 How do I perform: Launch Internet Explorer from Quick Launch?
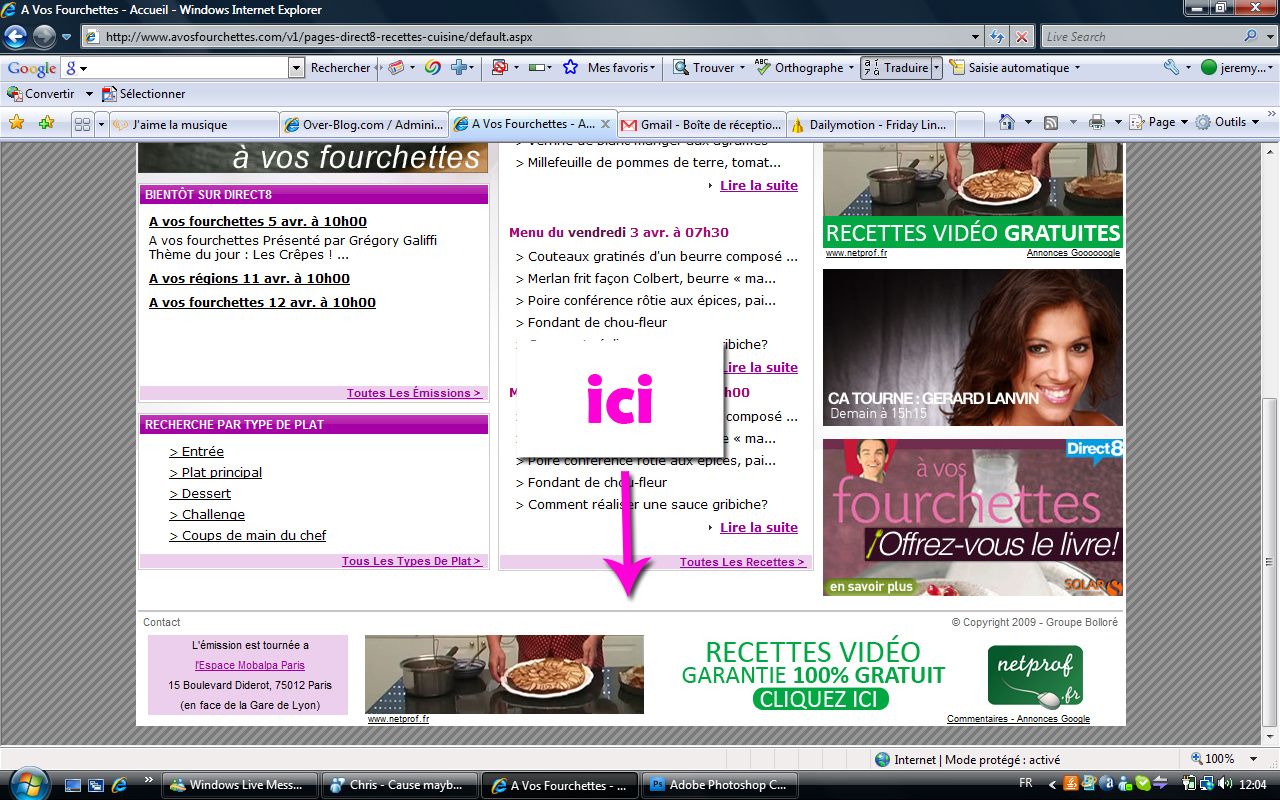point(119,785)
